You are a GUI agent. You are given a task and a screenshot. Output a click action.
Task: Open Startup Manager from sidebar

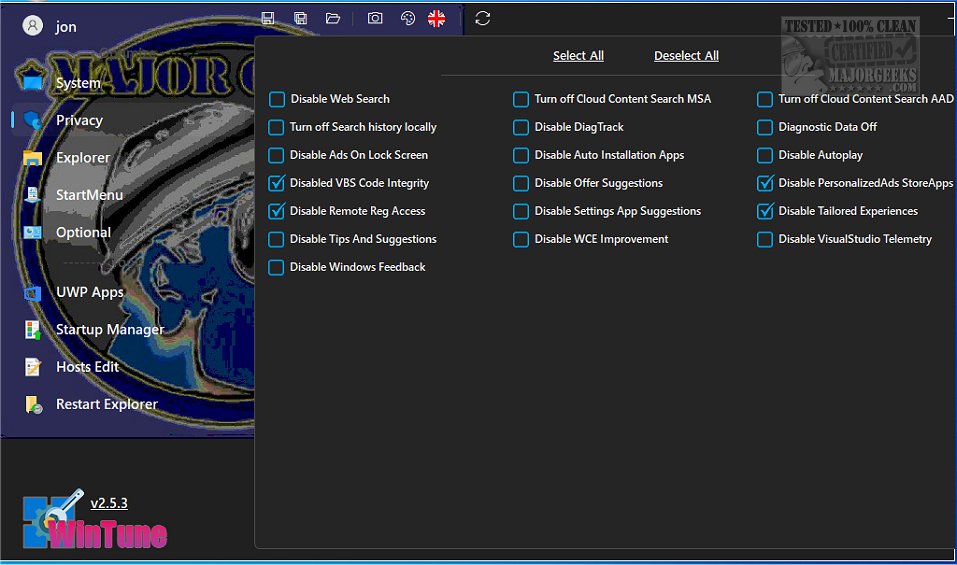coord(109,329)
